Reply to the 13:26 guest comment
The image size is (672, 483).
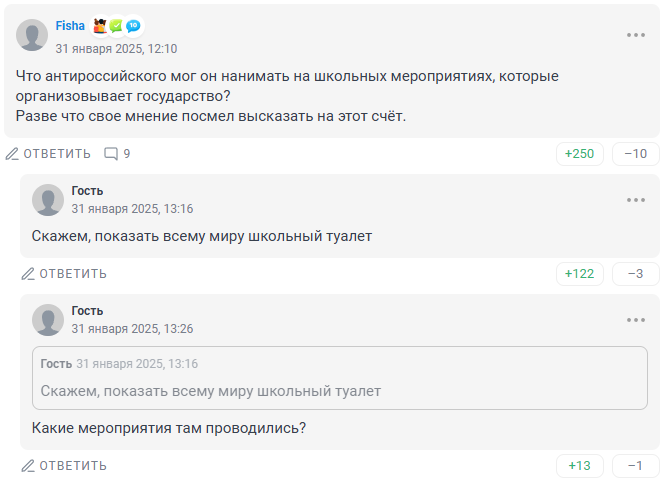coord(64,466)
